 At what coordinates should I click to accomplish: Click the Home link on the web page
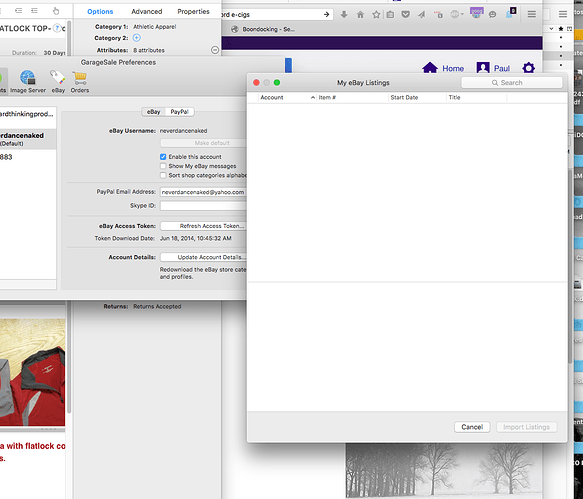(x=453, y=68)
